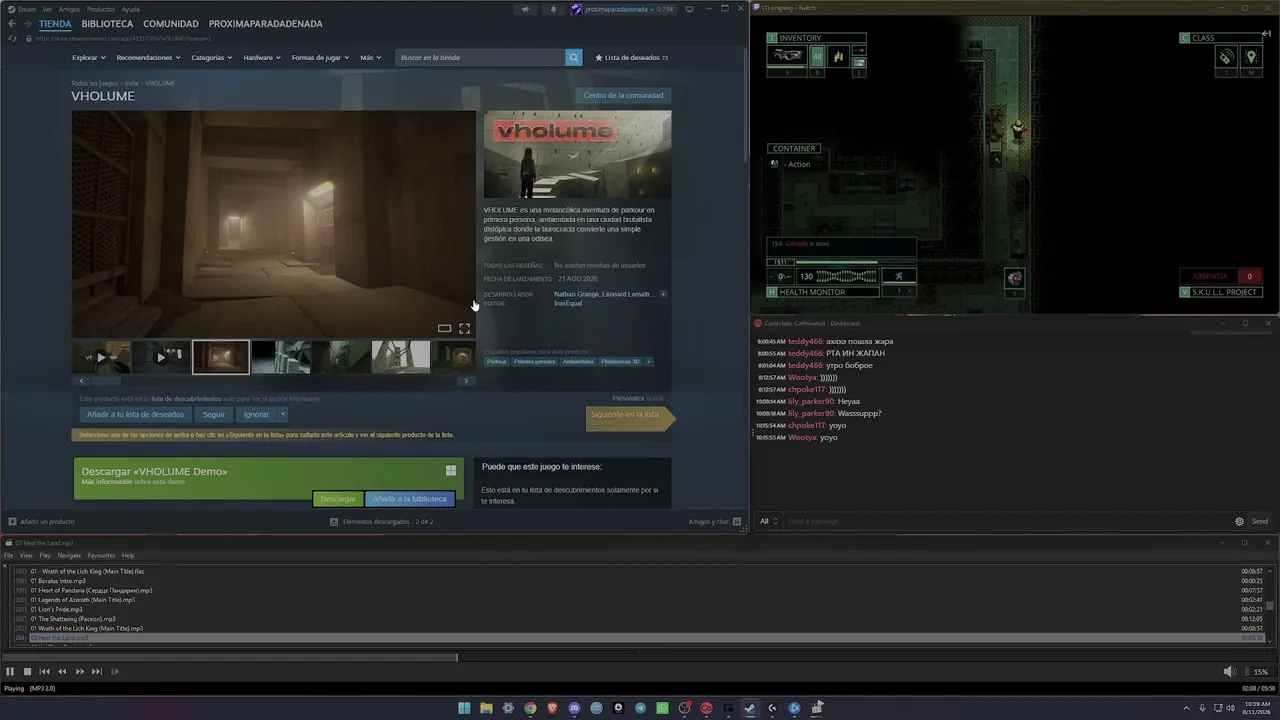Fast forward in the music player

pos(80,672)
